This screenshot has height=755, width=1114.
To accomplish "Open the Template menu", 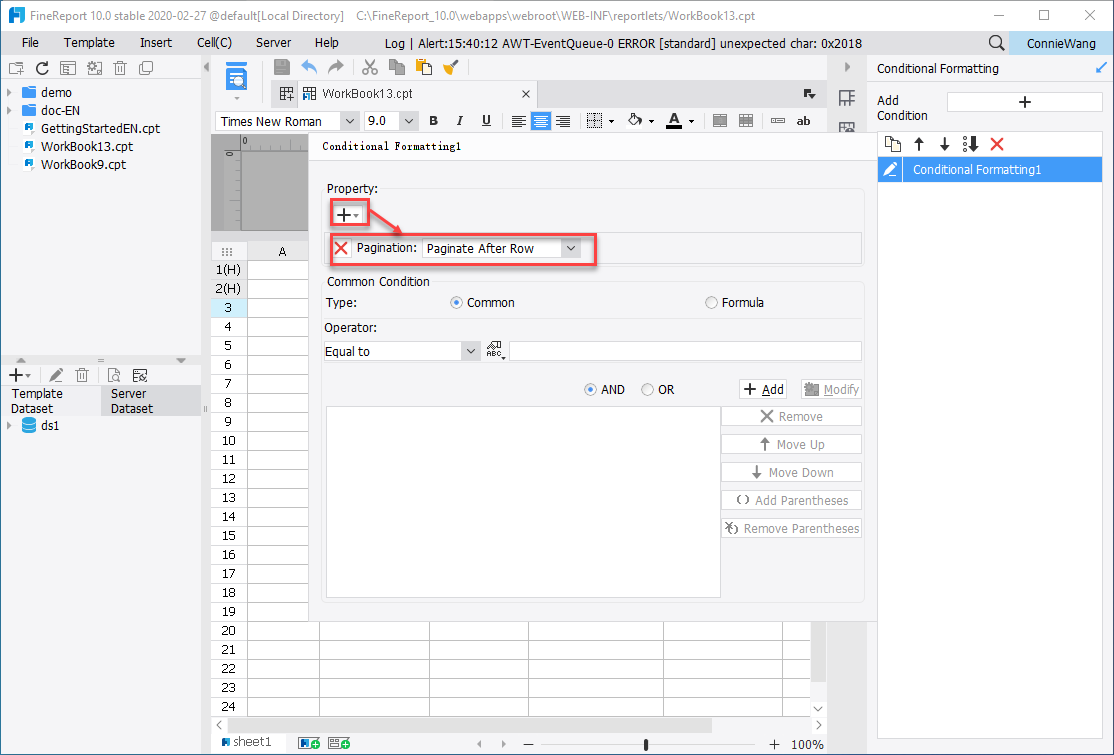I will click(x=89, y=42).
